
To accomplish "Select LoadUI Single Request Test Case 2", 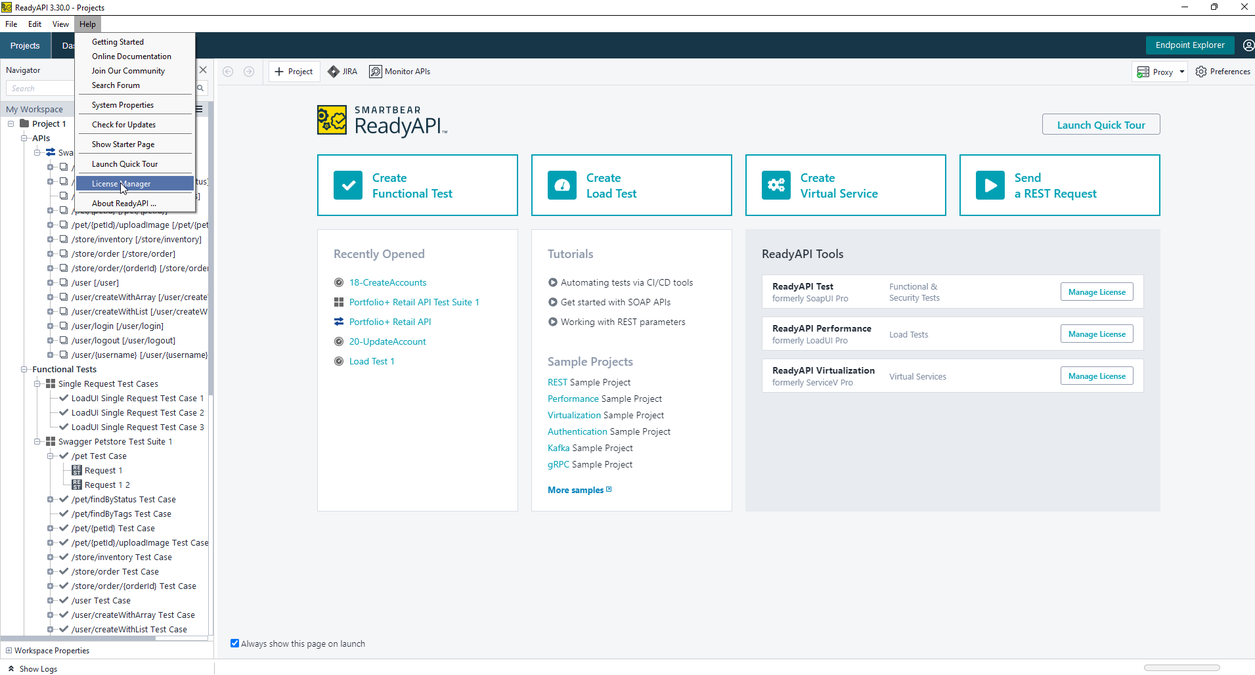I will (137, 413).
